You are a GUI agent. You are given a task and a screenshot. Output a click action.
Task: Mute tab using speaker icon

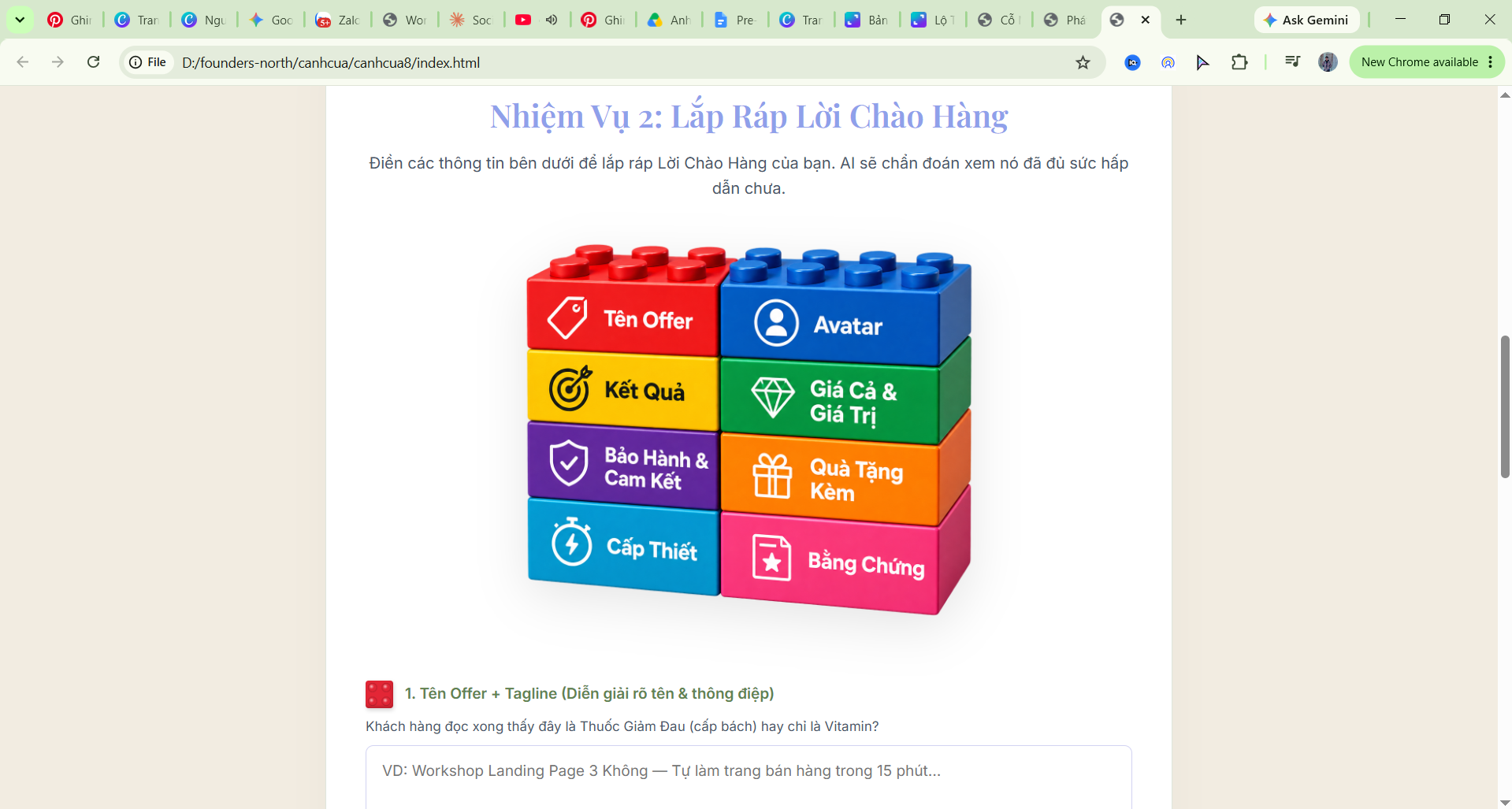click(x=552, y=20)
